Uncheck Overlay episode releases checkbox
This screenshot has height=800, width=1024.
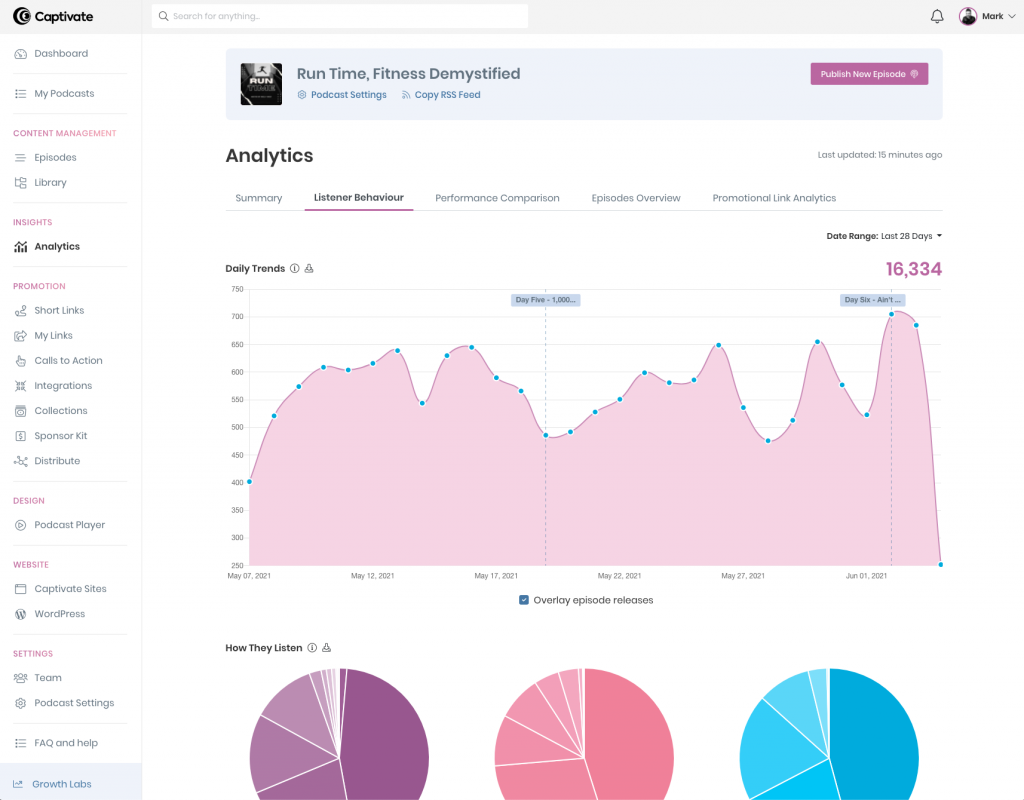pyautogui.click(x=524, y=600)
